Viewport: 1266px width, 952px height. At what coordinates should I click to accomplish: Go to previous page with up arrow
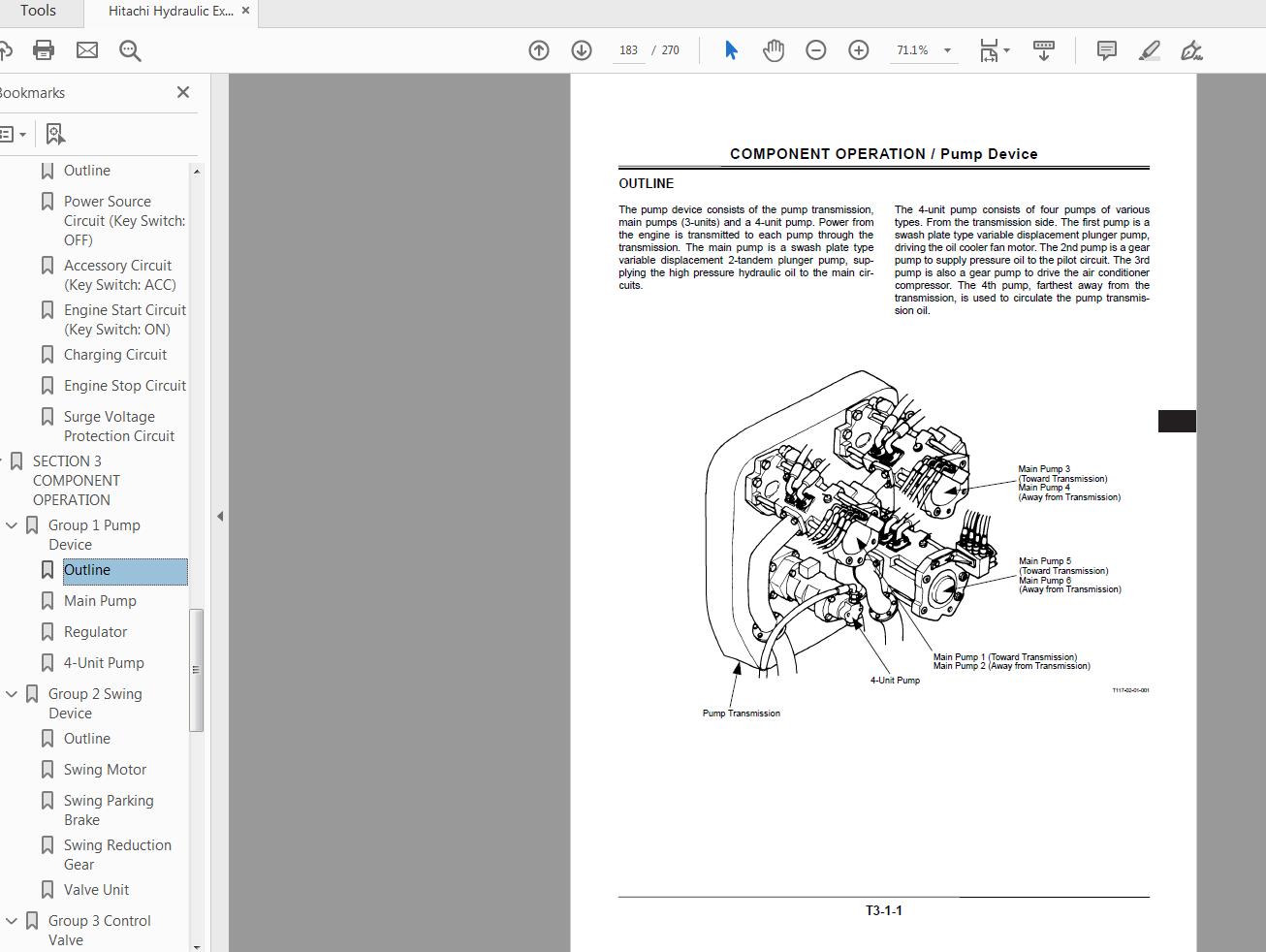[539, 50]
